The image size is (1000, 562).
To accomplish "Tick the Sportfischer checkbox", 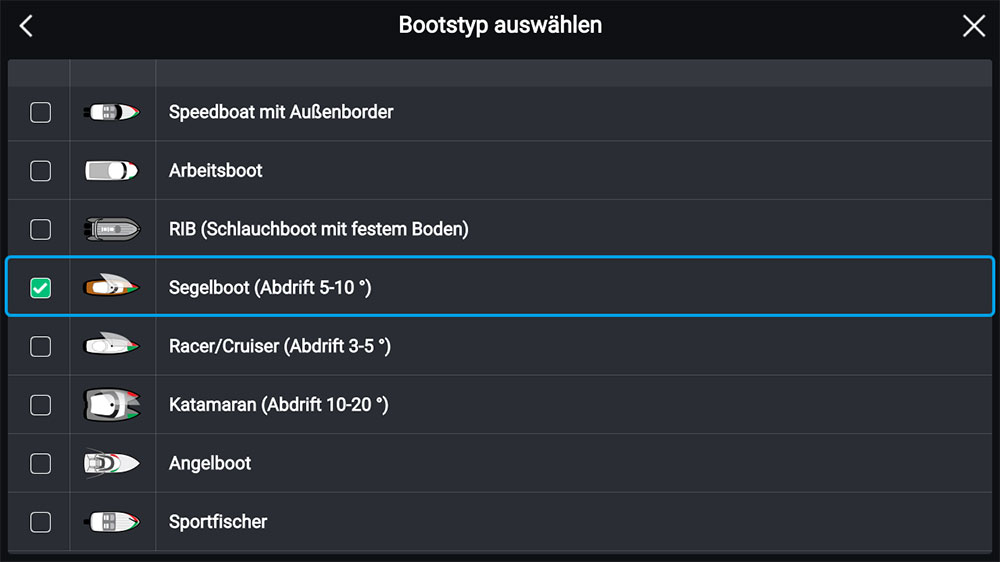I will point(40,522).
